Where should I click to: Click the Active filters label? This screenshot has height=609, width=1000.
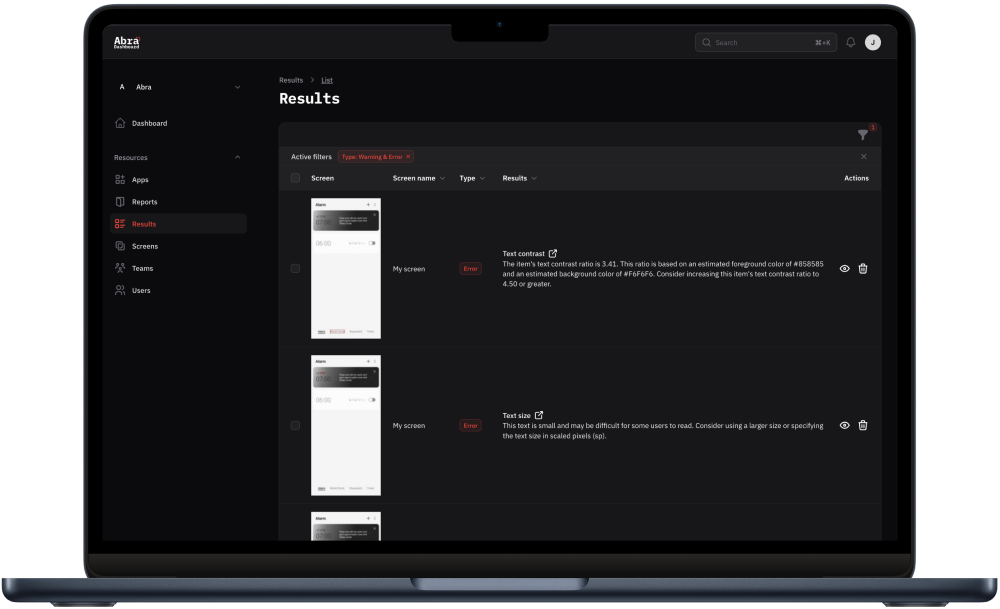pyautogui.click(x=311, y=157)
